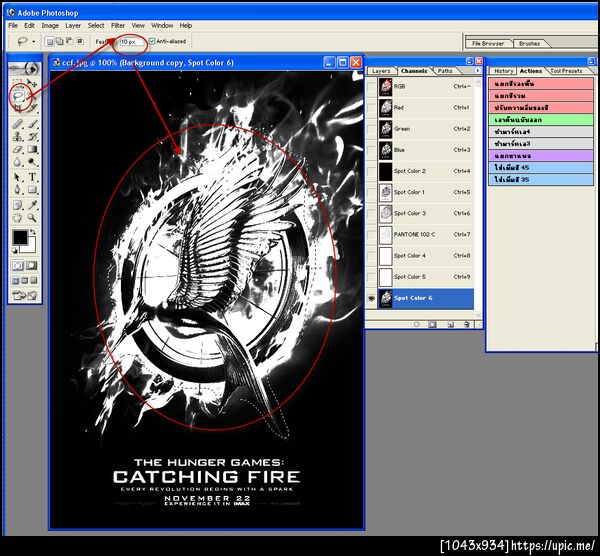
Task: Select the Healing Brush tool
Action: tap(18, 124)
